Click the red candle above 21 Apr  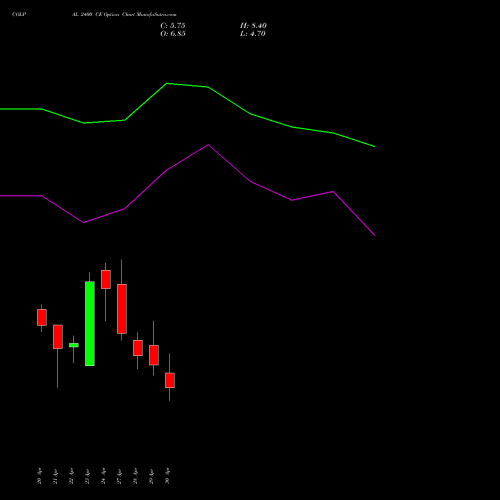58,337
